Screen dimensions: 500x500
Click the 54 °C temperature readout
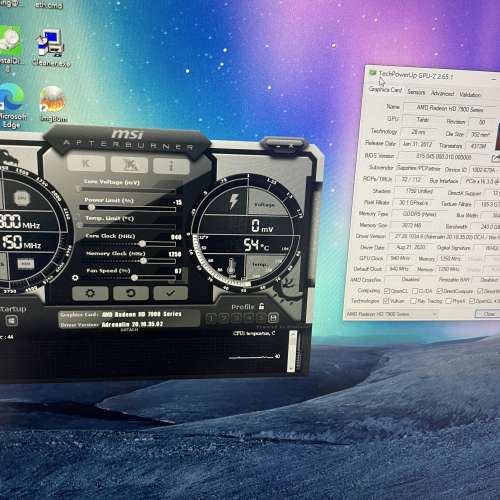256,245
